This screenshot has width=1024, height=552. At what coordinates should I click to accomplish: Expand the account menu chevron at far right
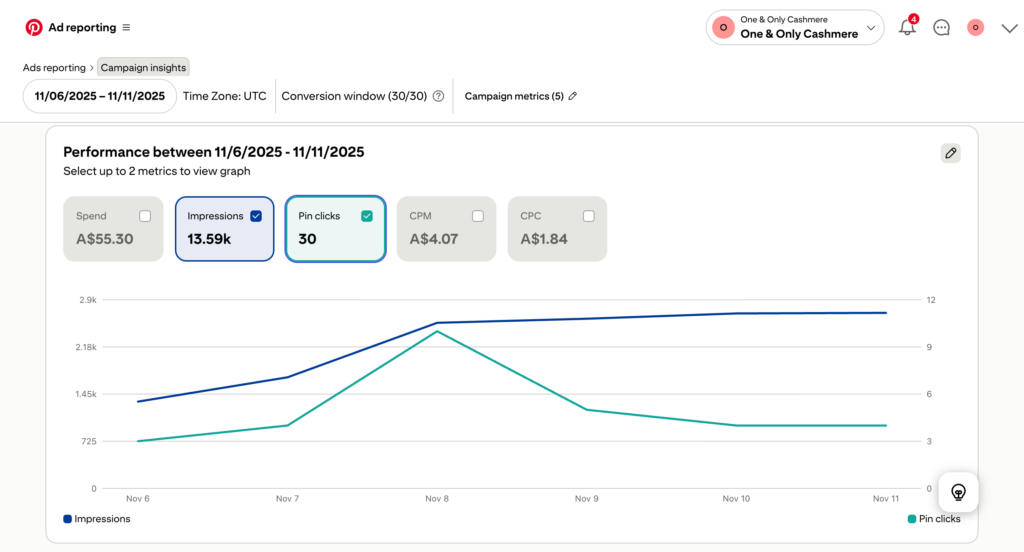(x=1009, y=28)
